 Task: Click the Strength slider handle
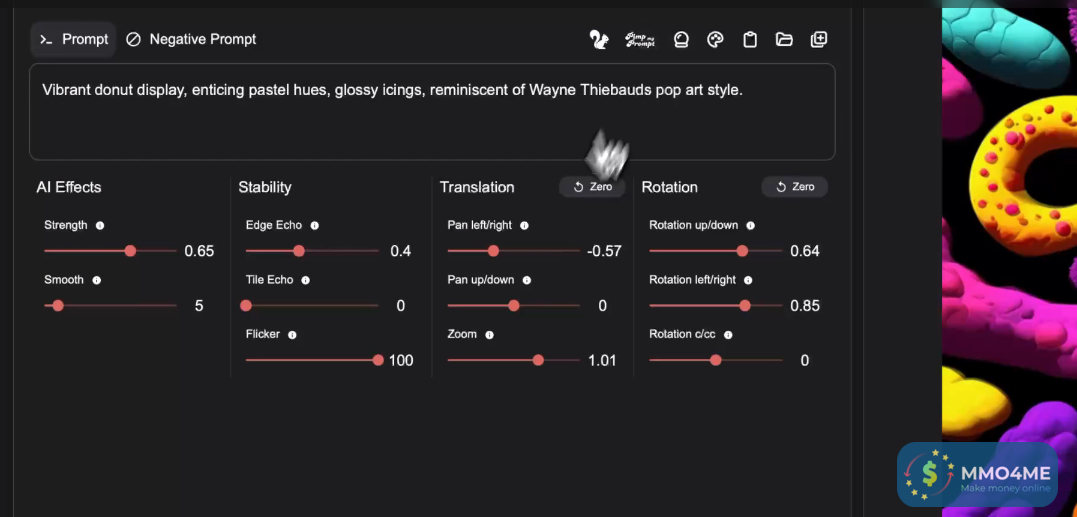pos(130,251)
